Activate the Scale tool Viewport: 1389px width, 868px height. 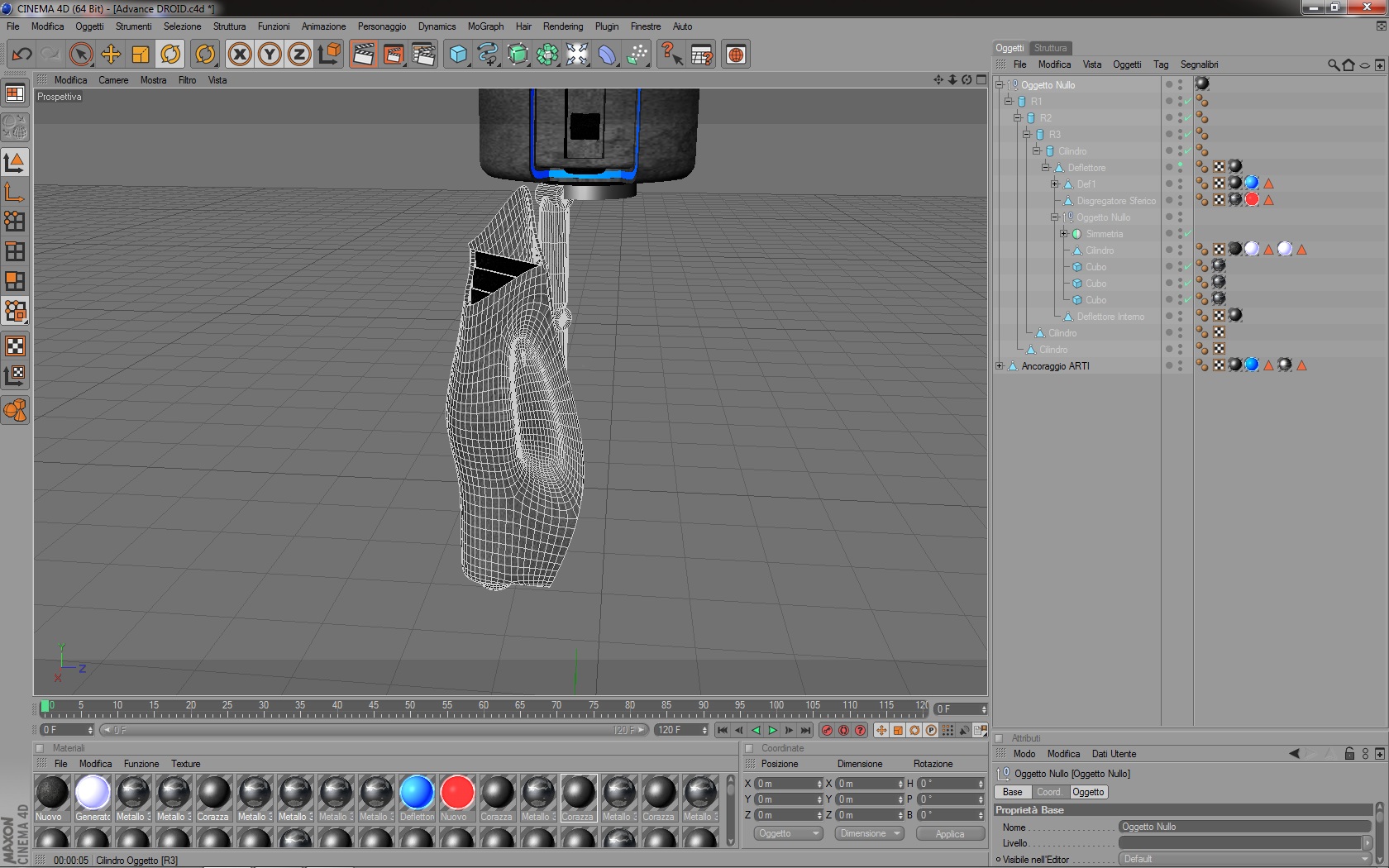point(141,55)
